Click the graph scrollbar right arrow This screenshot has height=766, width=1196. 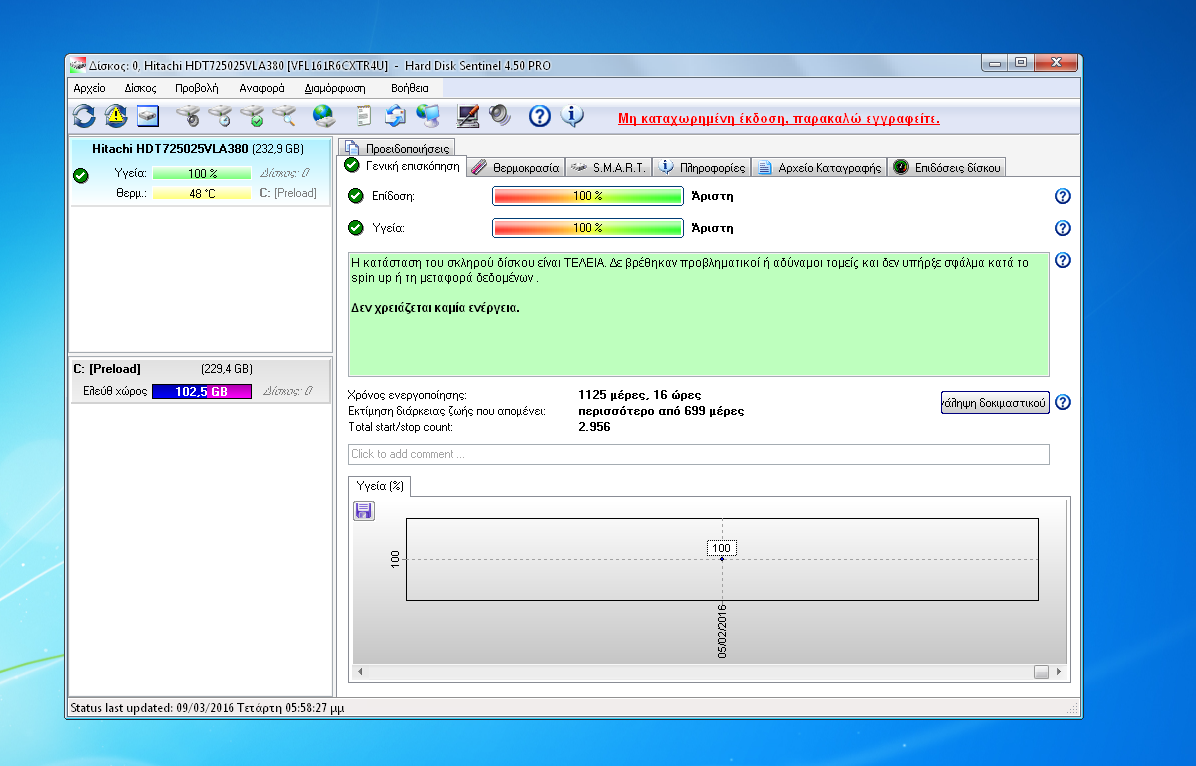click(x=1059, y=671)
